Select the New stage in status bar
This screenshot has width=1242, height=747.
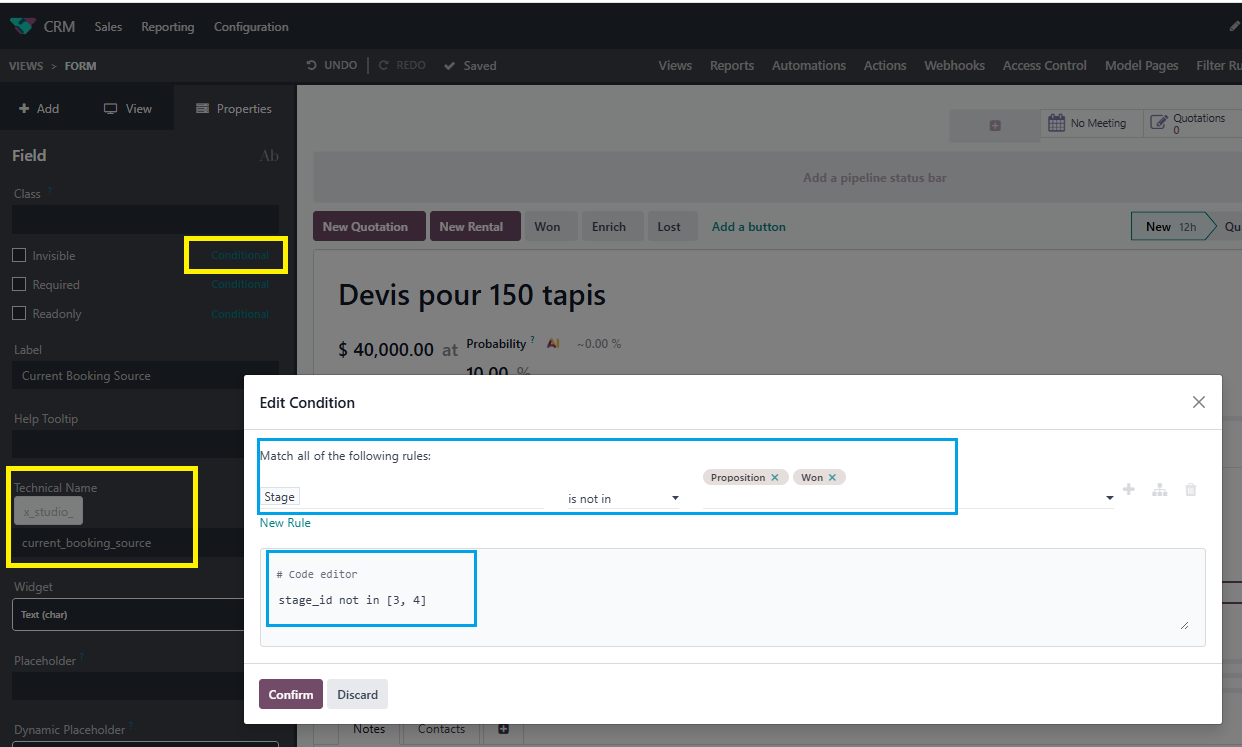(1170, 227)
